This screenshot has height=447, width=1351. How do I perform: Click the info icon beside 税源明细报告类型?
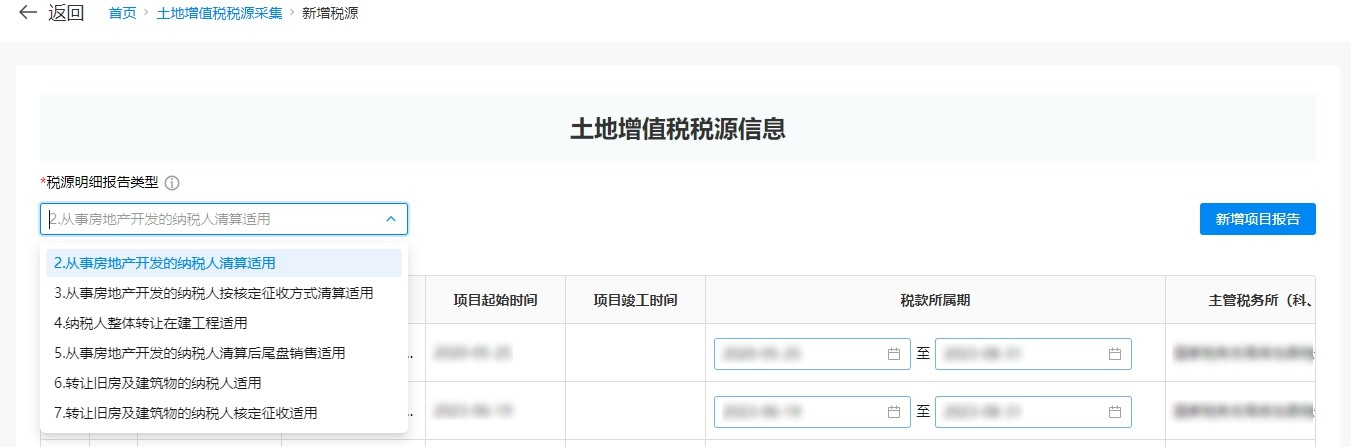pyautogui.click(x=172, y=183)
